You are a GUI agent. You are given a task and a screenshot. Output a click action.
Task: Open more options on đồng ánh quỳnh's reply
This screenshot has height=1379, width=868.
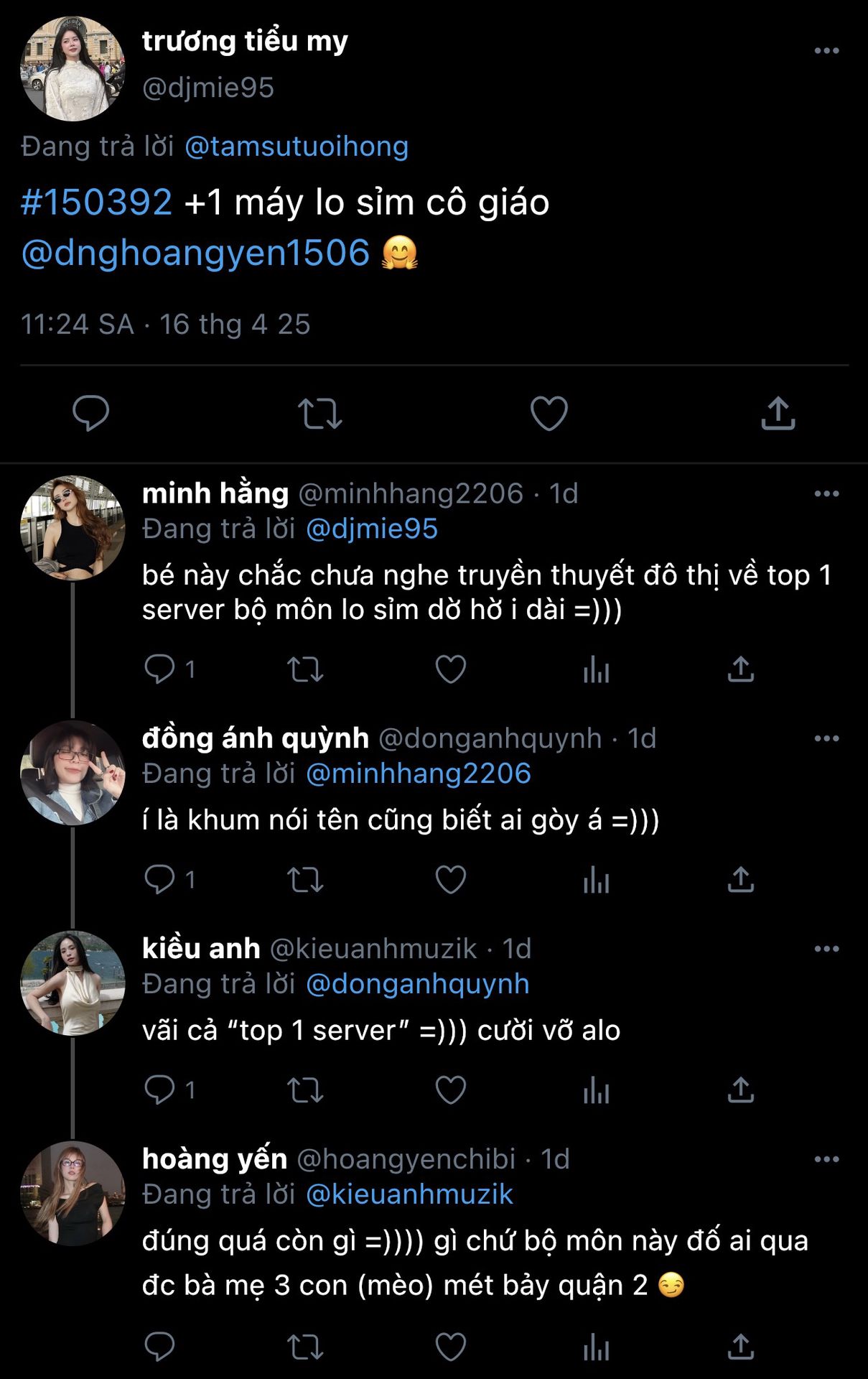[x=826, y=738]
